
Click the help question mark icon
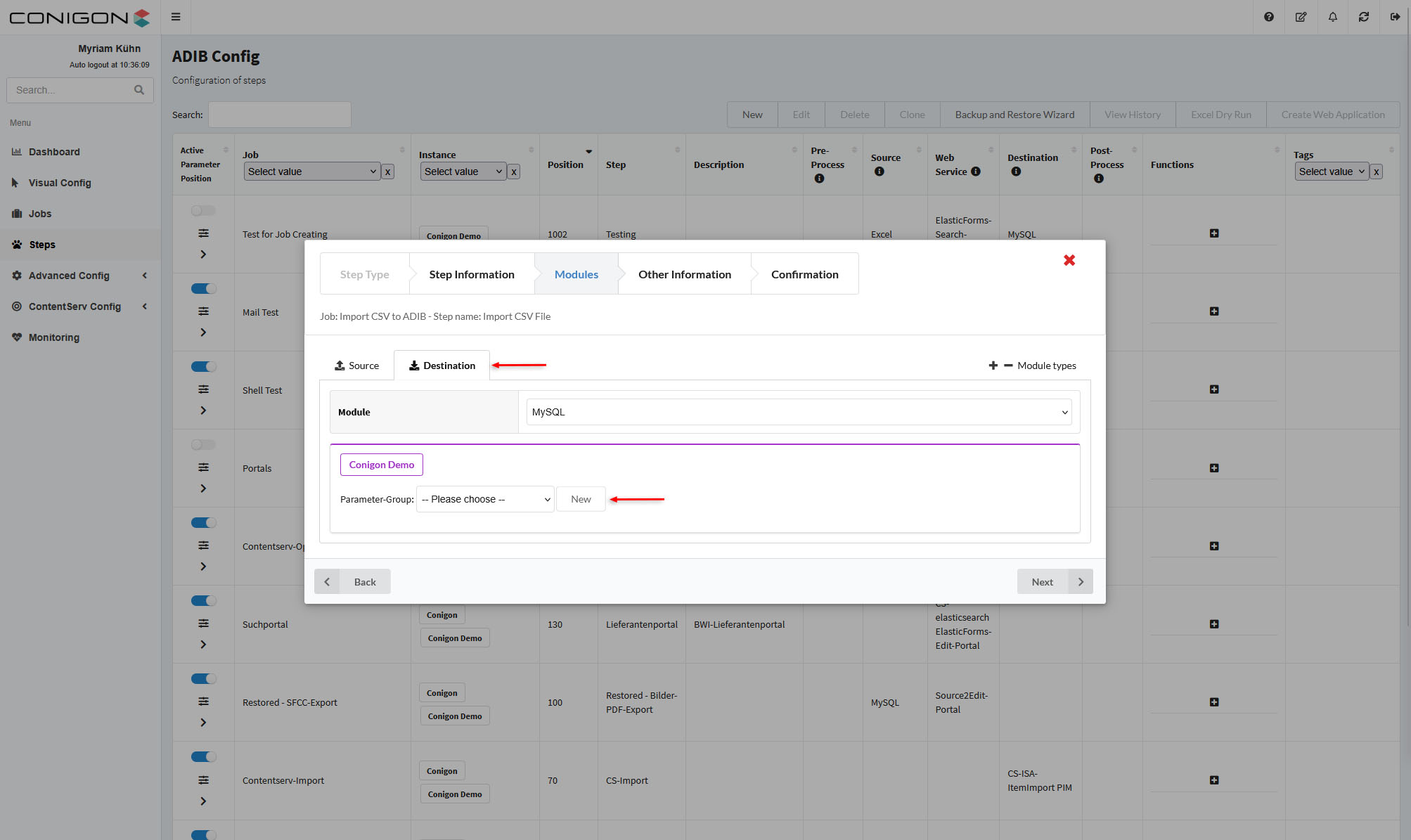(x=1268, y=17)
